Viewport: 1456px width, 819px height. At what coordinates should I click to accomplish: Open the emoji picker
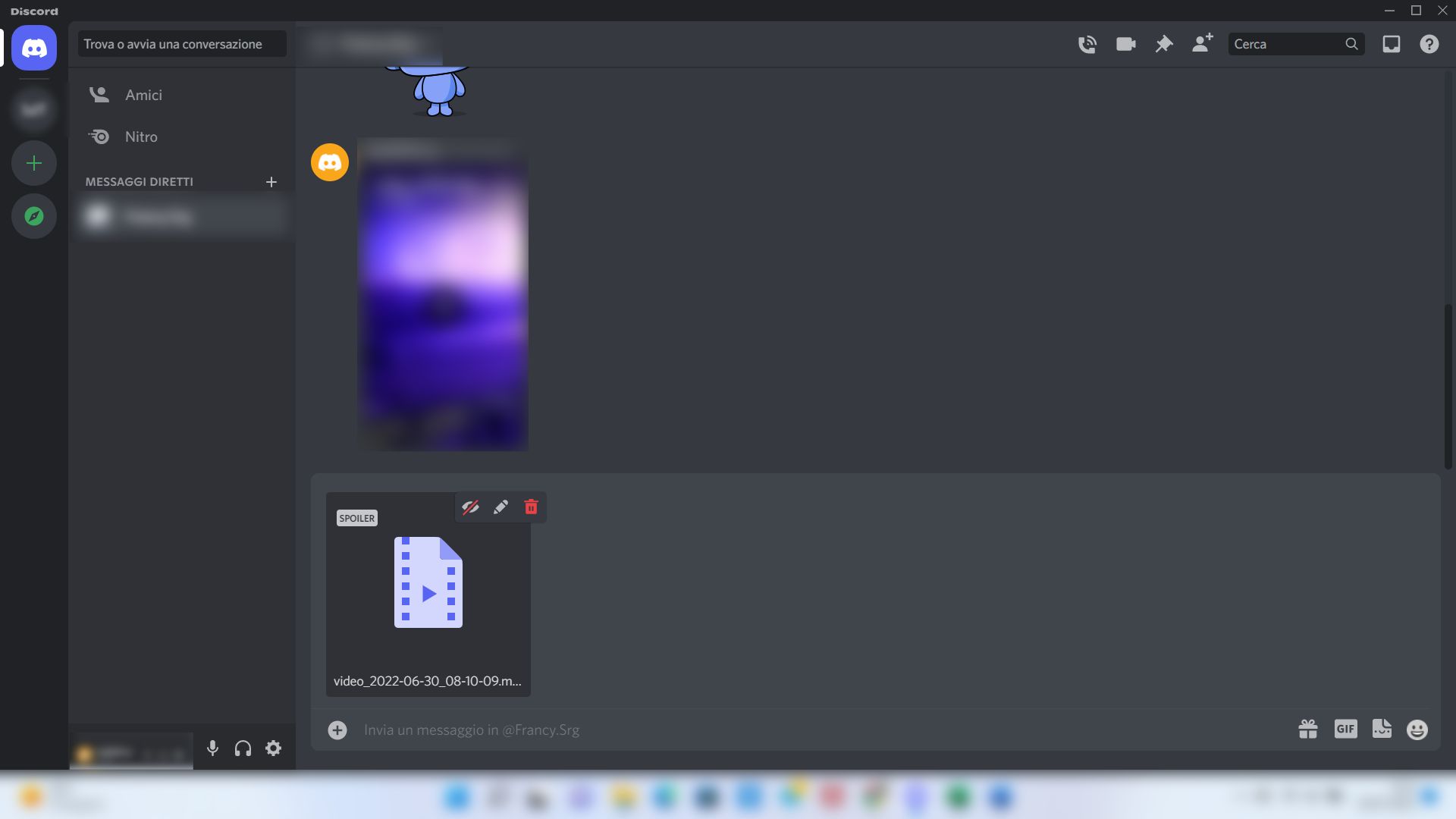(1417, 730)
